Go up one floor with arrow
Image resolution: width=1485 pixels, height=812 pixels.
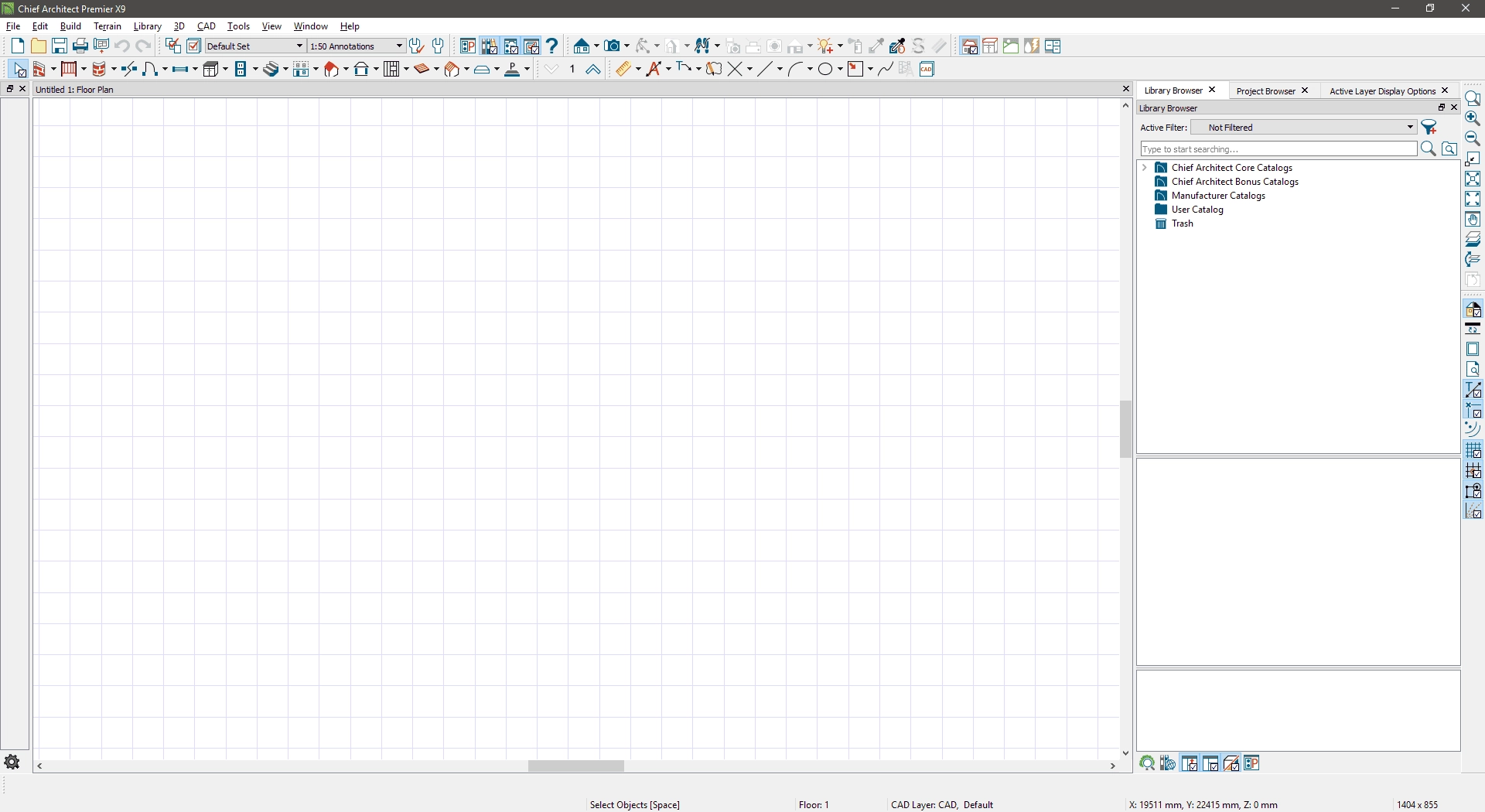[x=593, y=70]
